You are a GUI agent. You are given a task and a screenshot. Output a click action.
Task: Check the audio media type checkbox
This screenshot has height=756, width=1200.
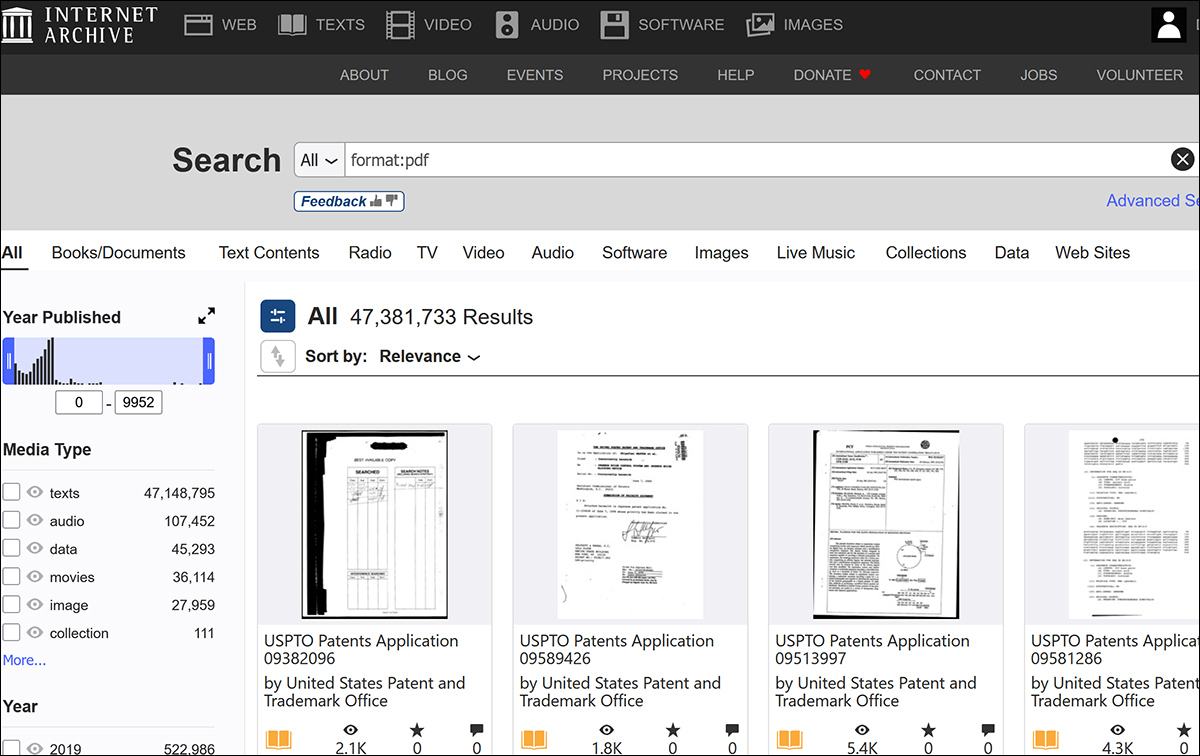12,520
